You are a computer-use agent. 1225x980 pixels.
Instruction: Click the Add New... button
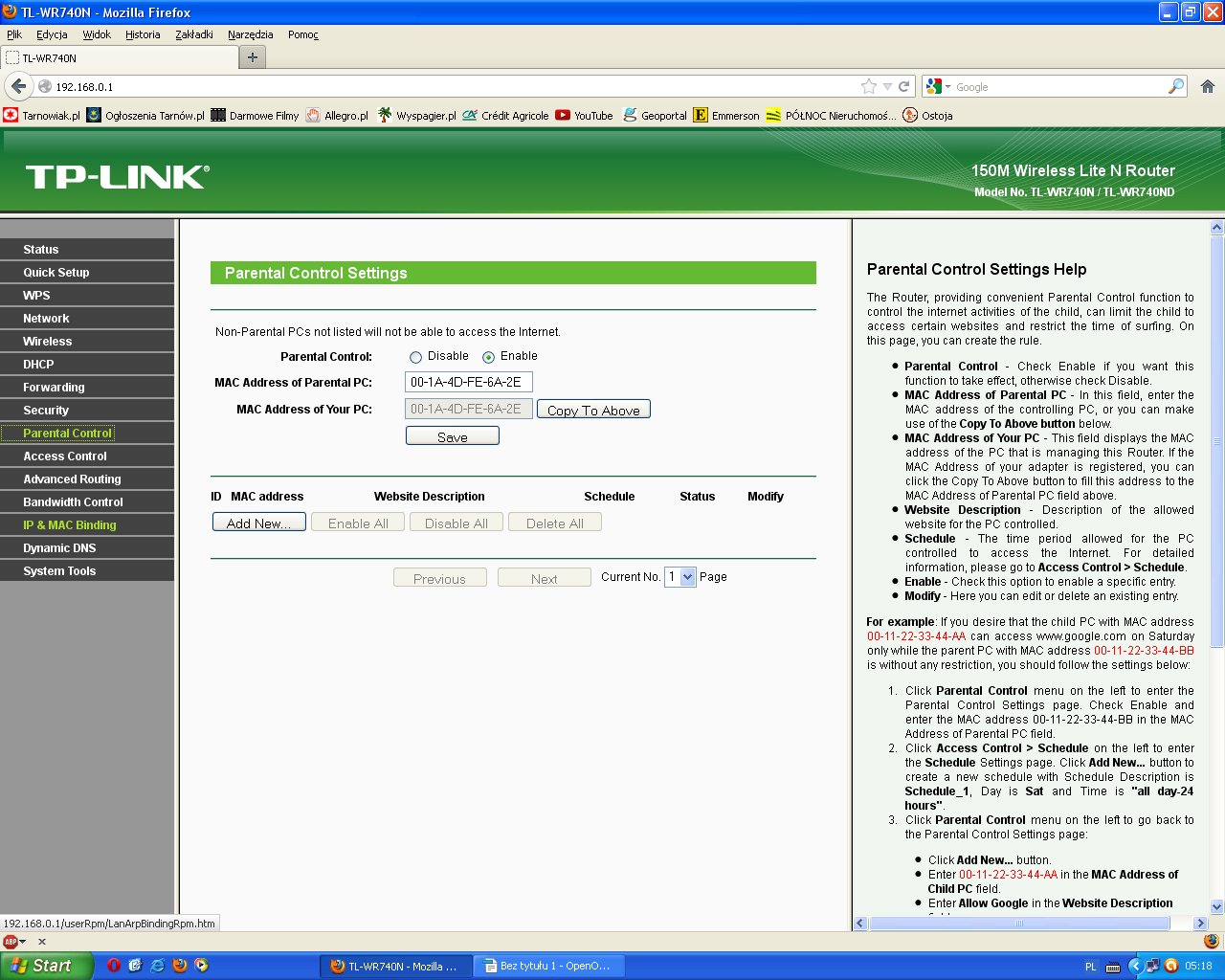pos(258,523)
